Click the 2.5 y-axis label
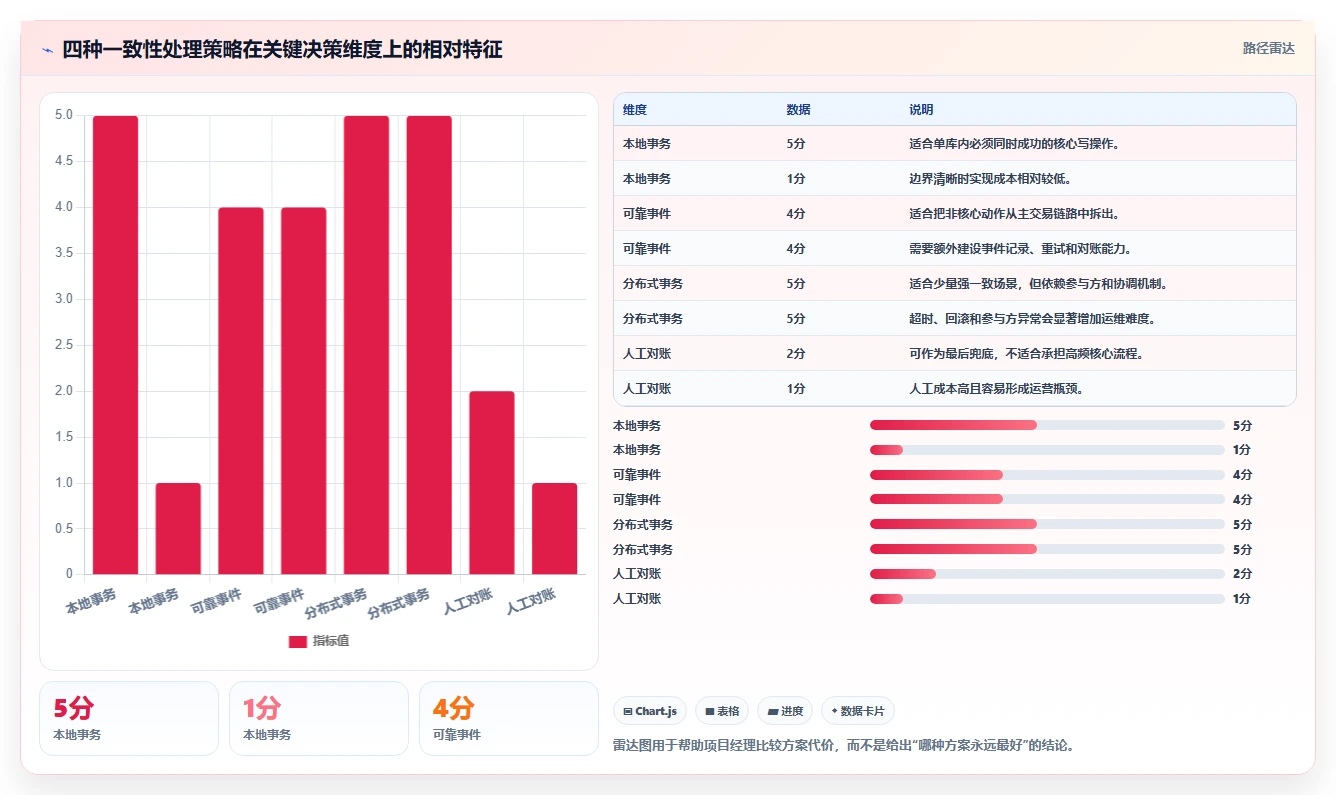 (x=64, y=345)
